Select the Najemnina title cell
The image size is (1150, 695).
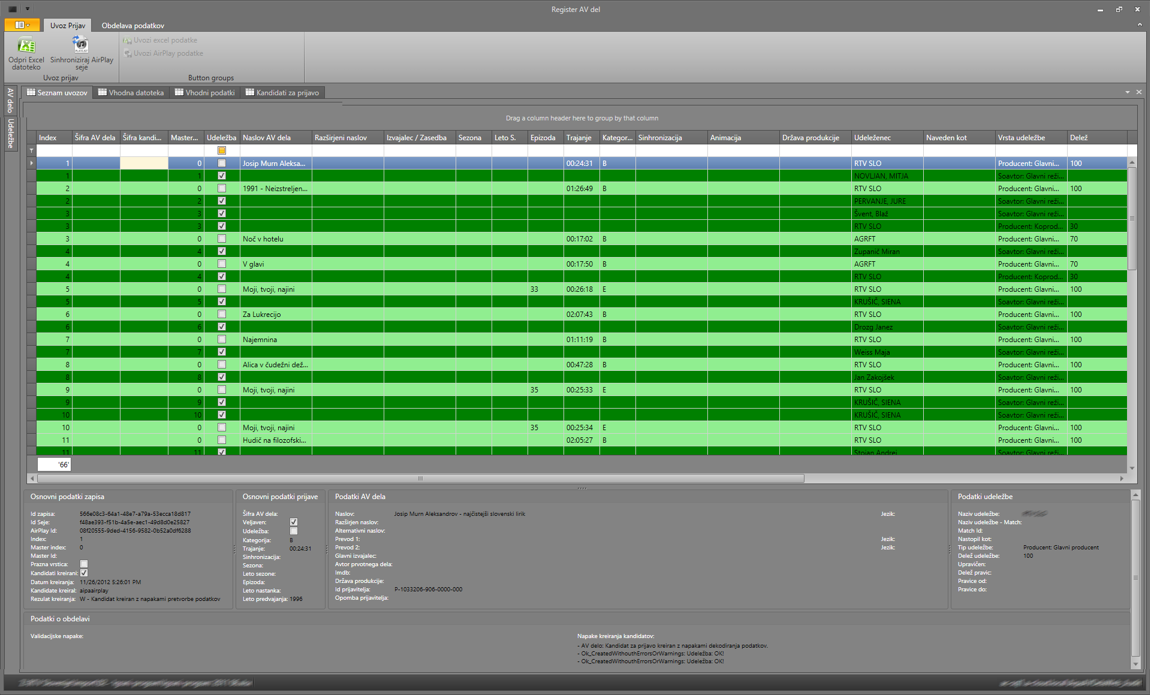276,339
